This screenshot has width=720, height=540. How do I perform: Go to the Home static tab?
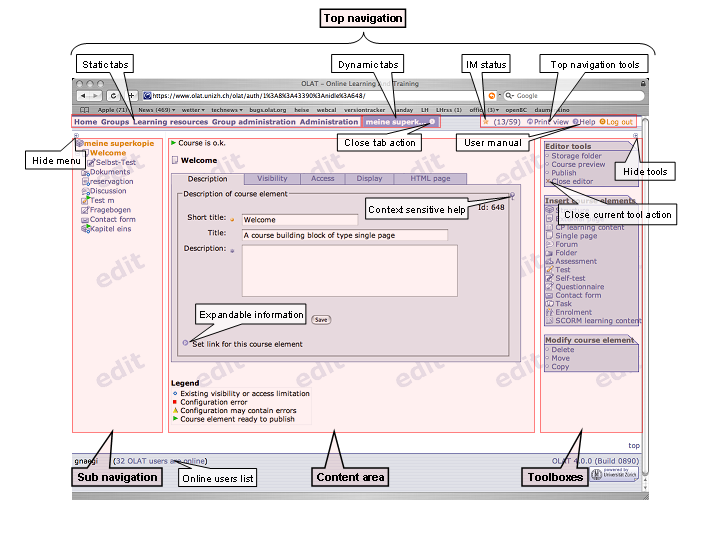pos(85,122)
